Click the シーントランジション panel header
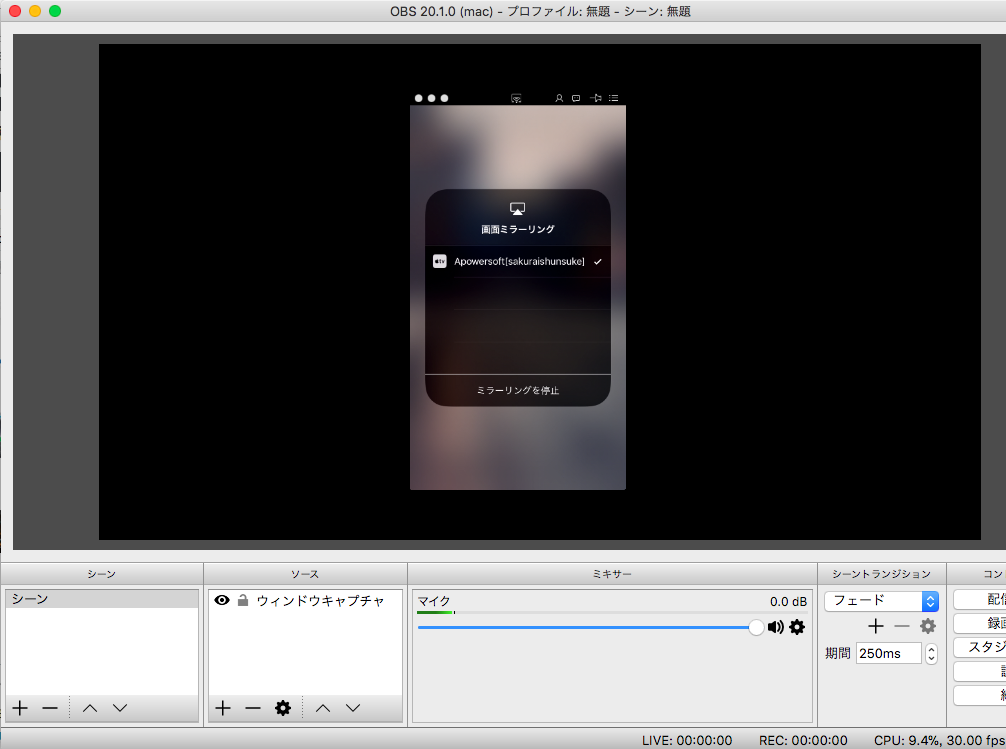 (882, 574)
